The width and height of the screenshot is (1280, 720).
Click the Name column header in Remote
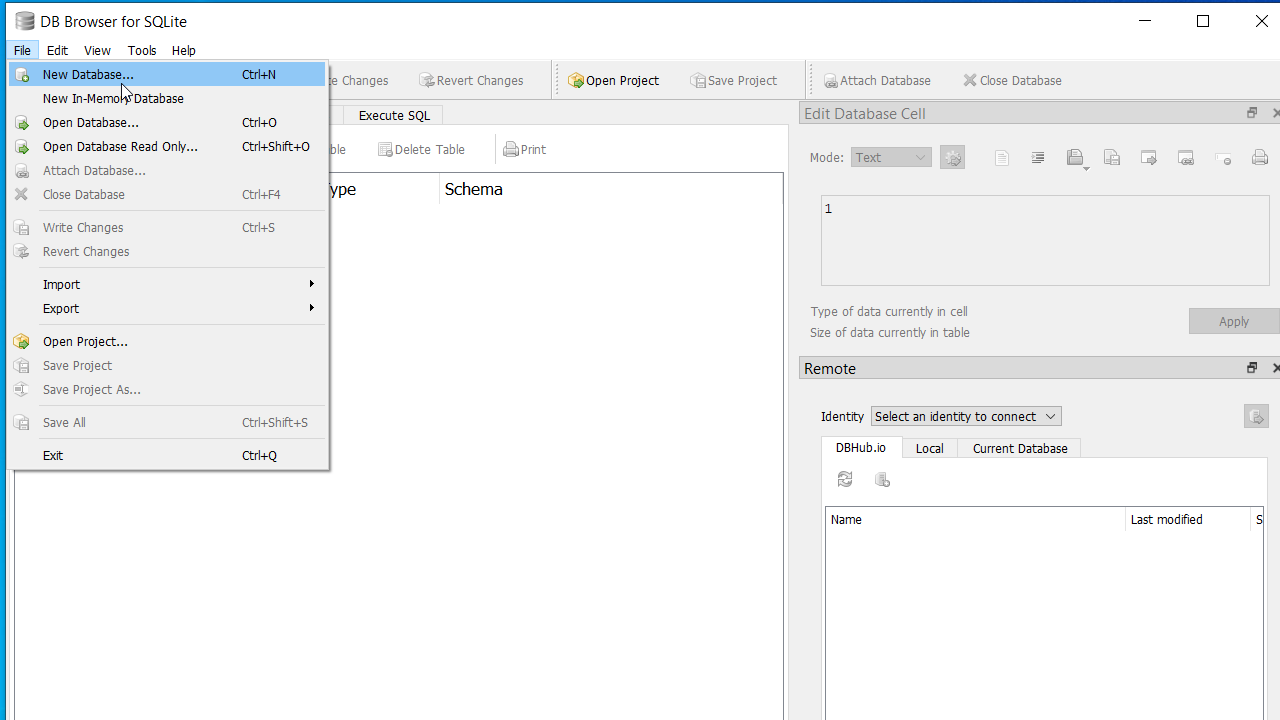coord(975,519)
